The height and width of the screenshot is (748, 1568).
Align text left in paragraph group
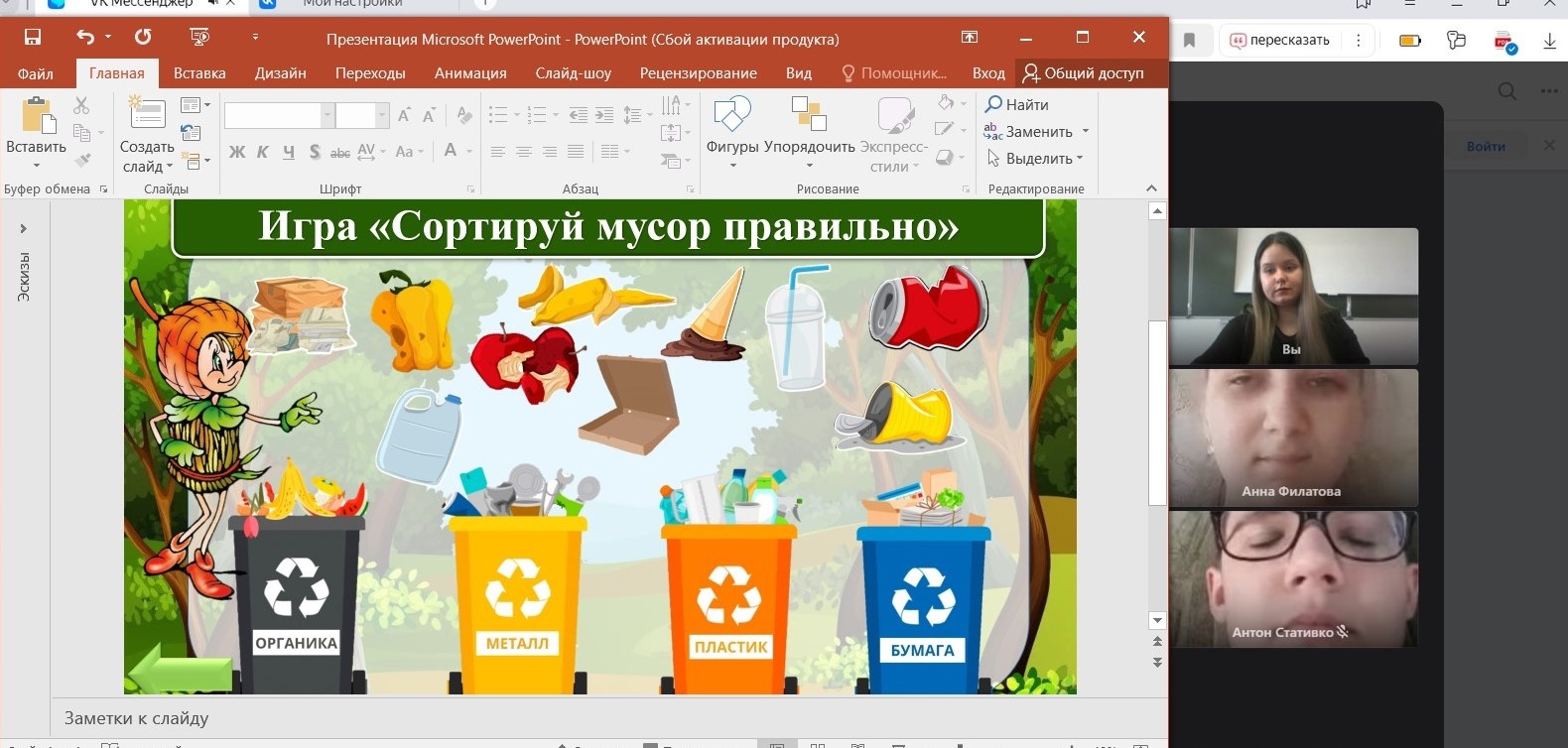(498, 152)
